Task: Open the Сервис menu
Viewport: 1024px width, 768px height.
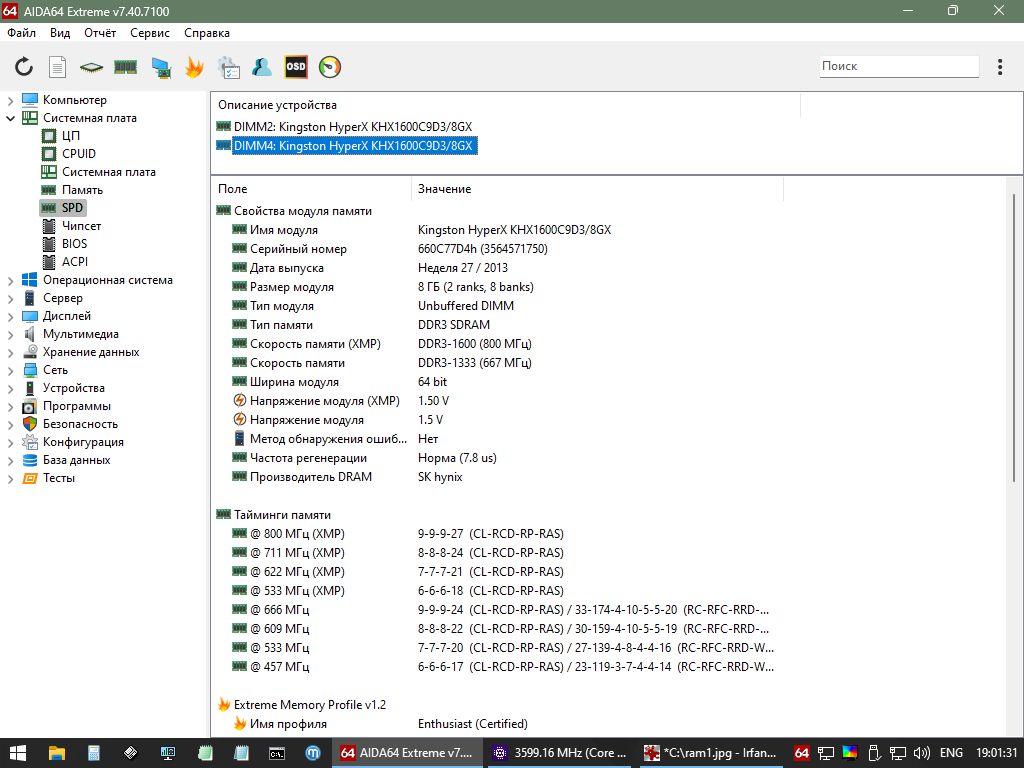Action: pos(150,33)
